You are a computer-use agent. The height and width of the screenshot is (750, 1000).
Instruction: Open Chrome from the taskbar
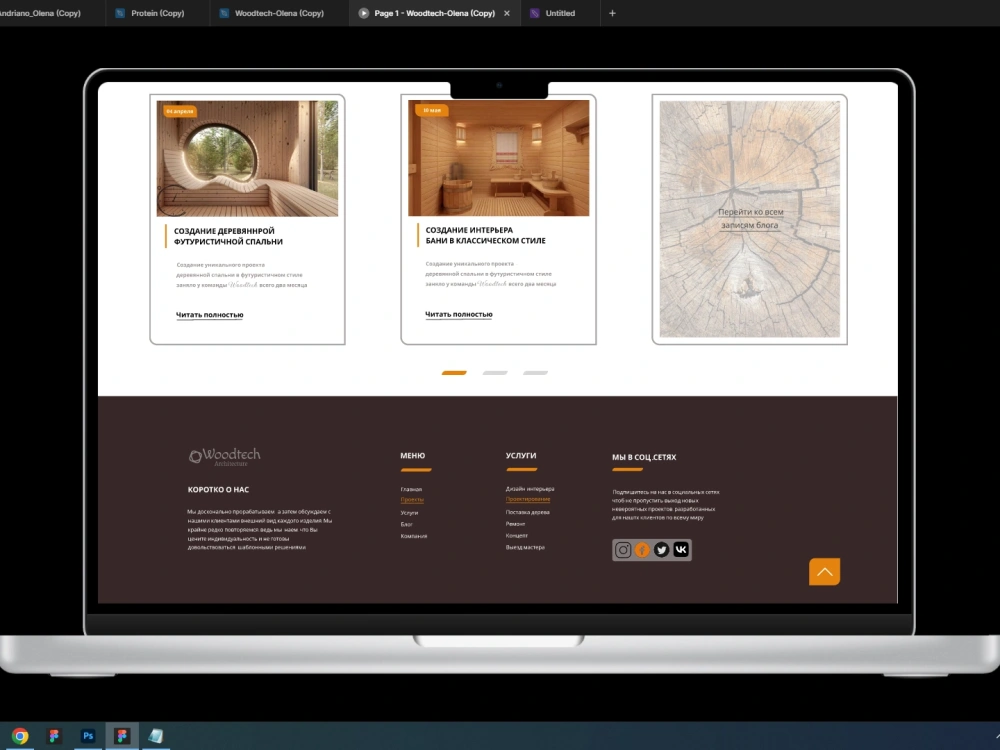(20, 736)
